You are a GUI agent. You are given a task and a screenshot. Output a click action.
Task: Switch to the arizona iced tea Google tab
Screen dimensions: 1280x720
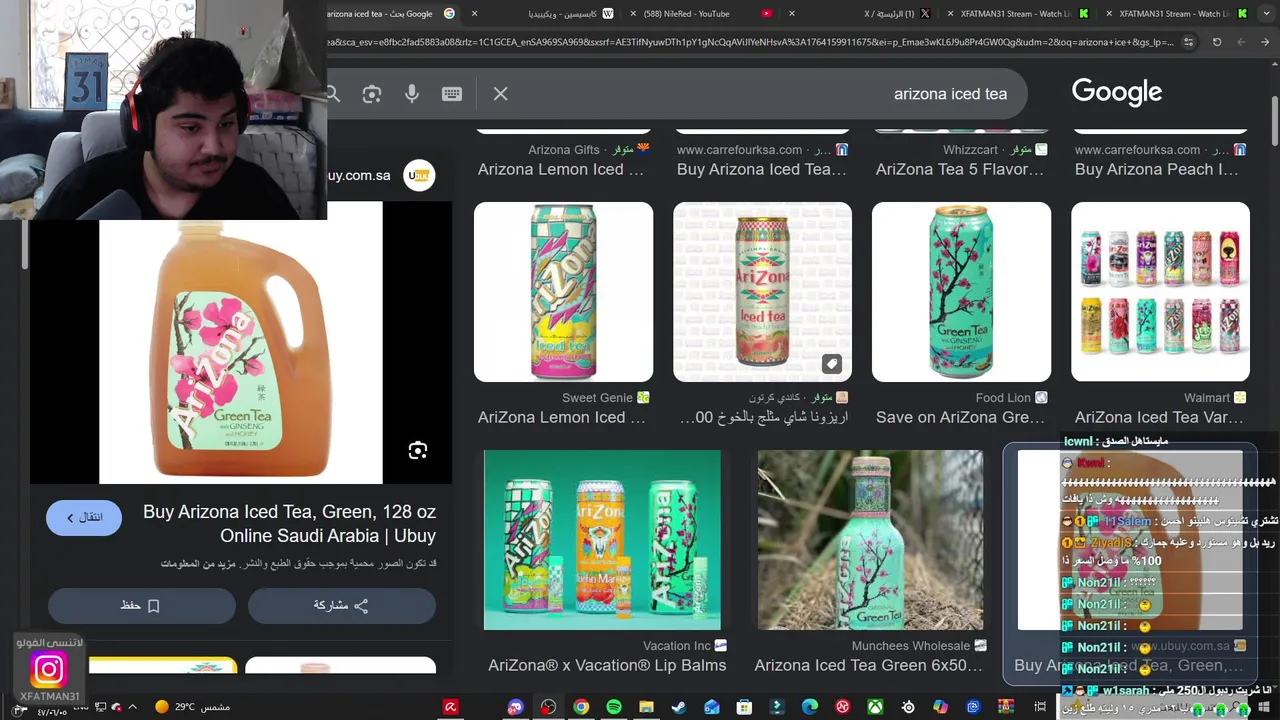coord(390,14)
